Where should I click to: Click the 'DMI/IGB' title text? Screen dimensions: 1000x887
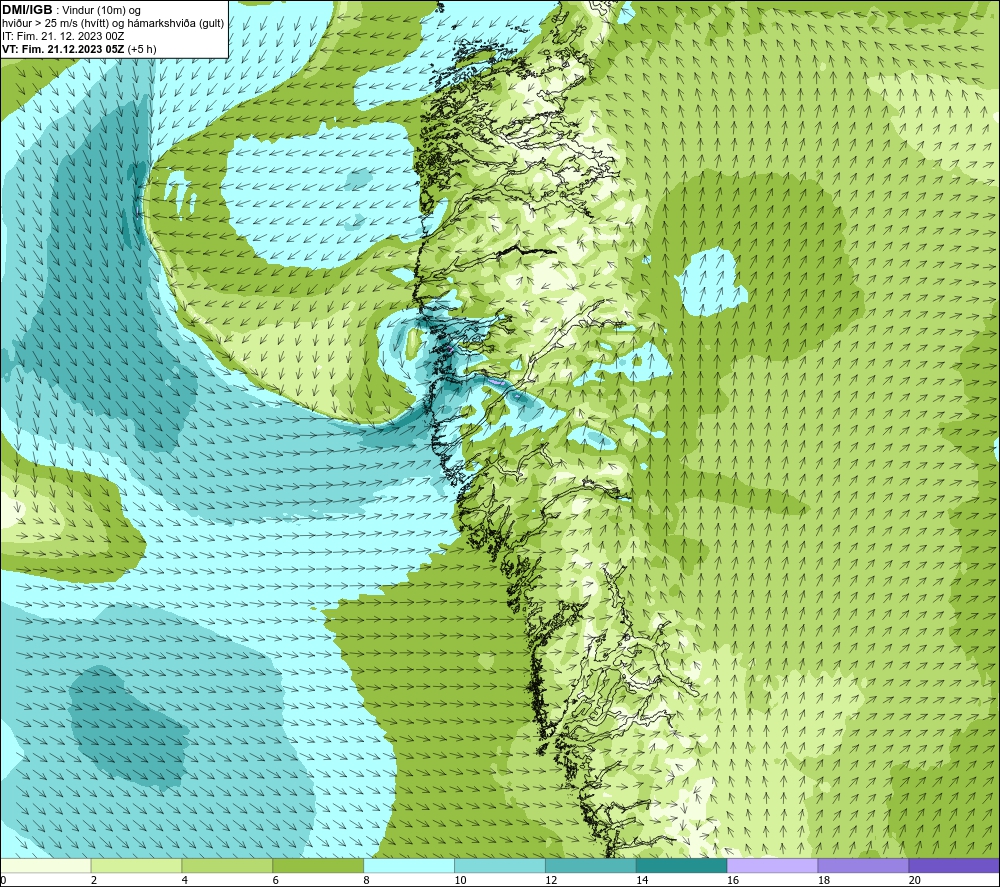pos(27,10)
